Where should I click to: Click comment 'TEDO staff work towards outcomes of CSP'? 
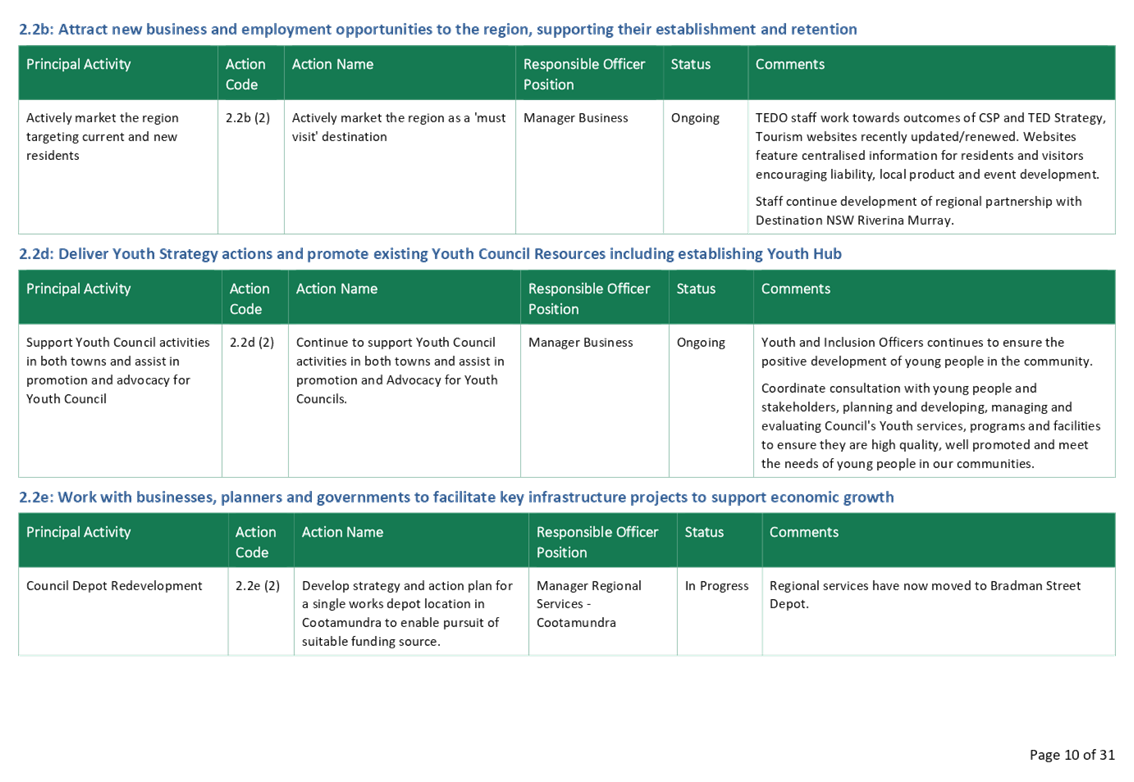coord(931,146)
